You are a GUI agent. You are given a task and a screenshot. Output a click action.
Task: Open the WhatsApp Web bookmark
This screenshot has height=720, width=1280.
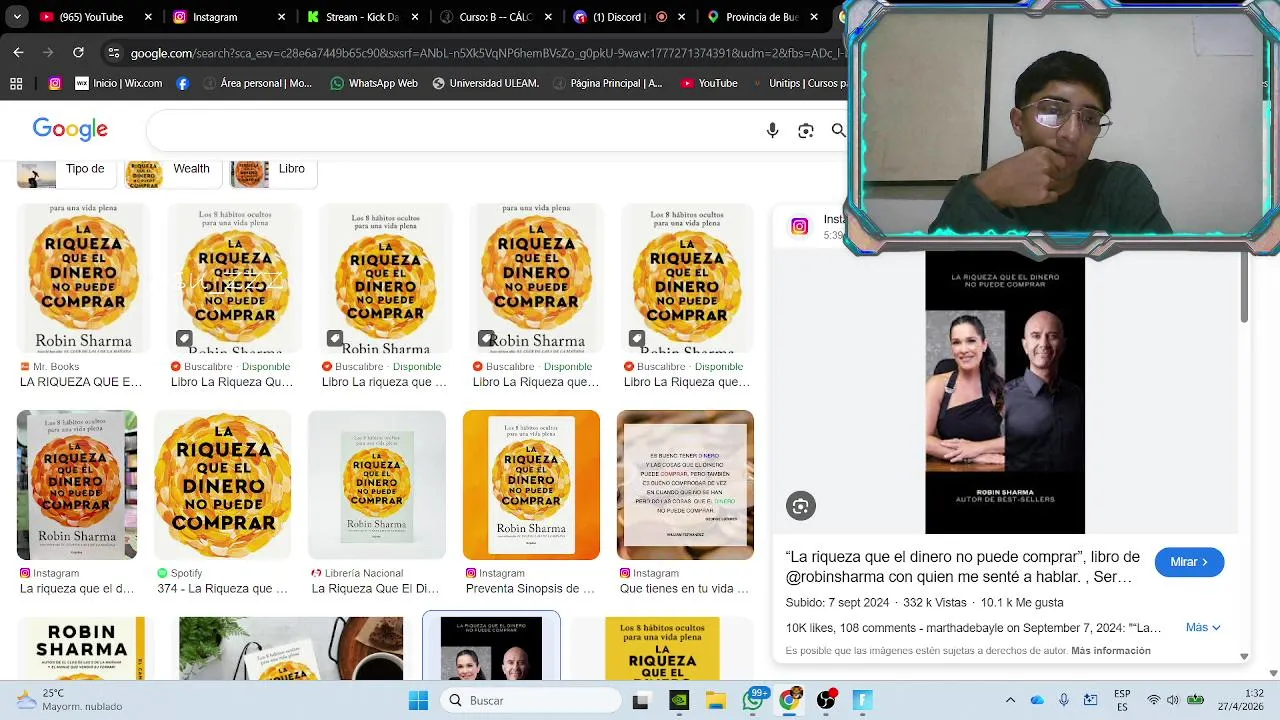point(374,83)
